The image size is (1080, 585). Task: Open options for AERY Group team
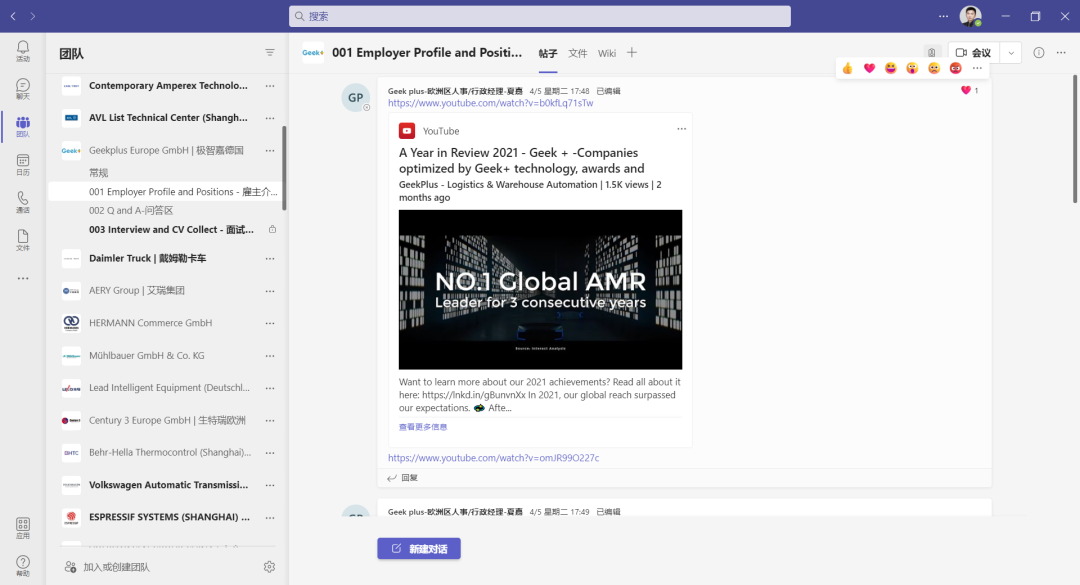pyautogui.click(x=270, y=291)
